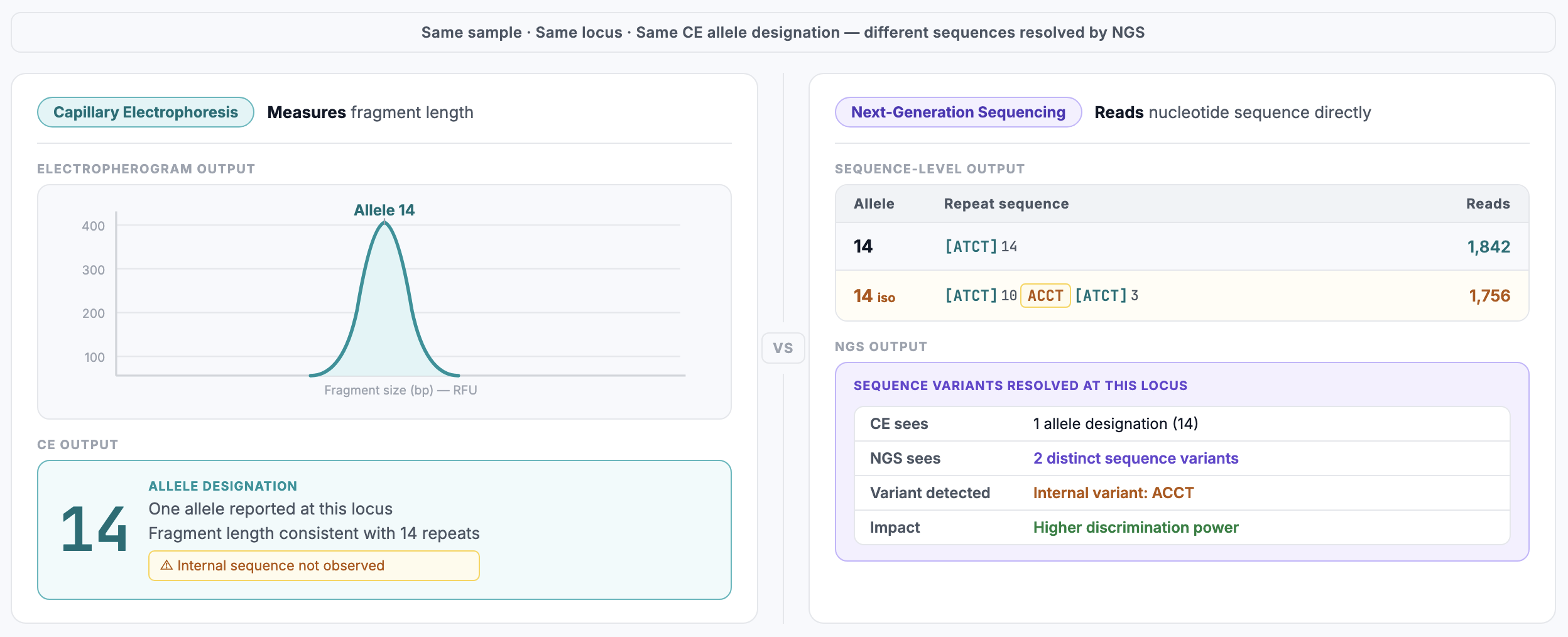Click the 'Repeat sequence' column header
The image size is (1568, 637).
[1006, 204]
